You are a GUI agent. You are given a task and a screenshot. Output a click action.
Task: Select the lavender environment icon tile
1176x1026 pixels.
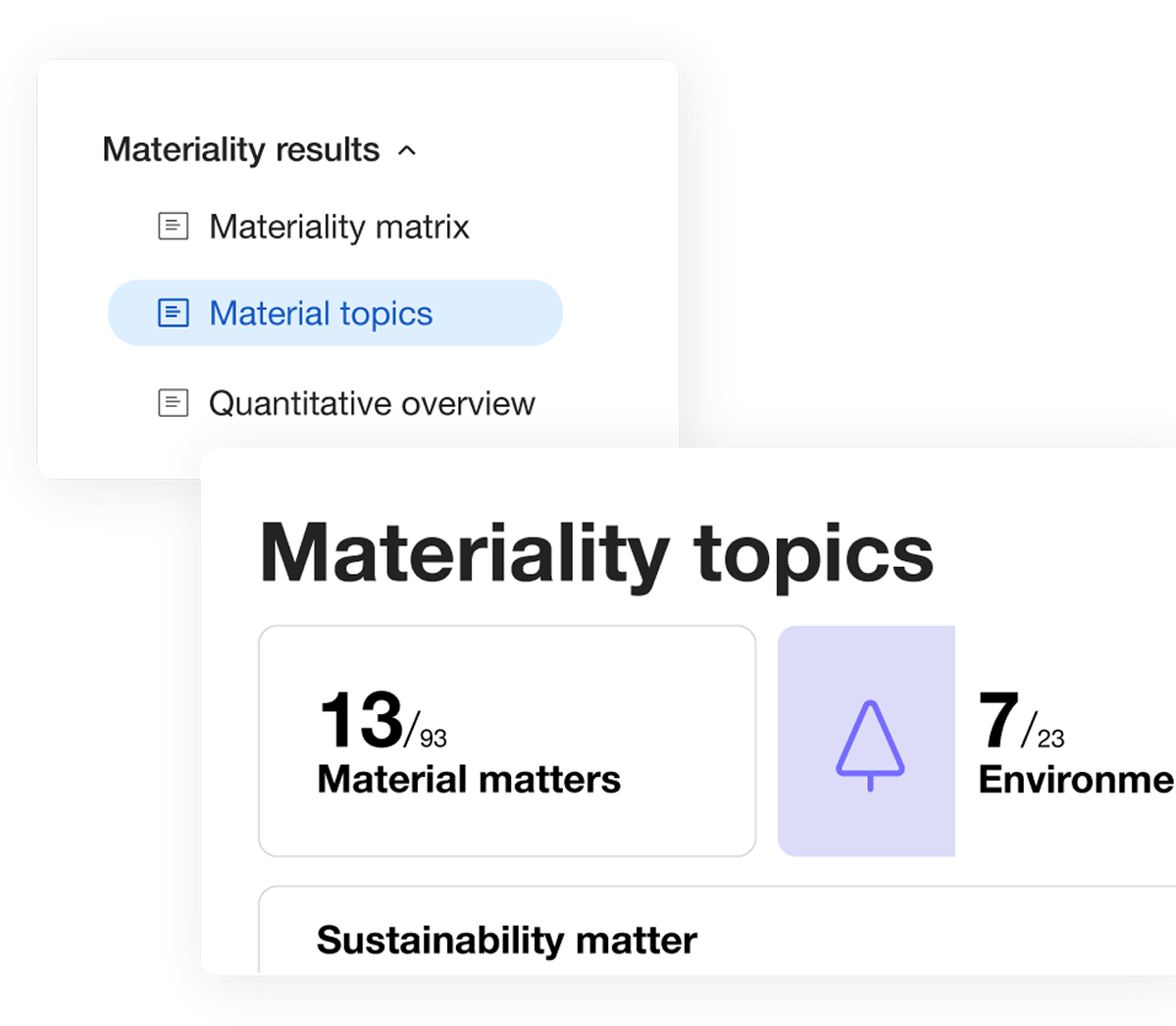[x=866, y=741]
